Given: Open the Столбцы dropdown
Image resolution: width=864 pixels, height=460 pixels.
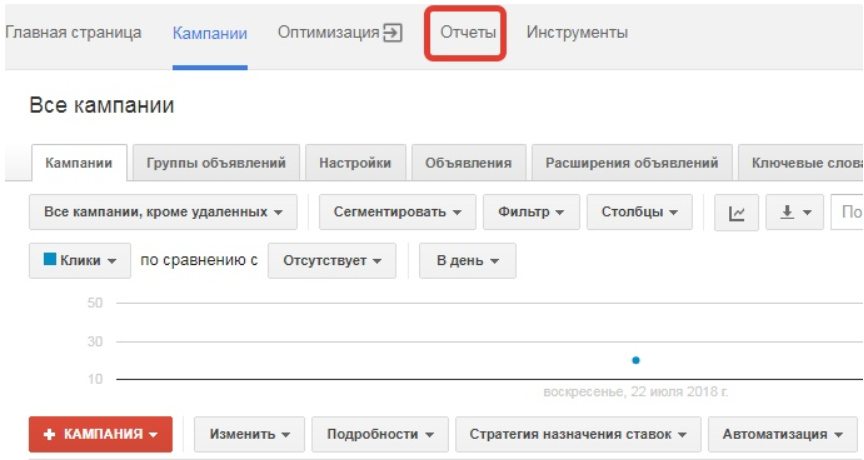Looking at the screenshot, I should [x=639, y=212].
